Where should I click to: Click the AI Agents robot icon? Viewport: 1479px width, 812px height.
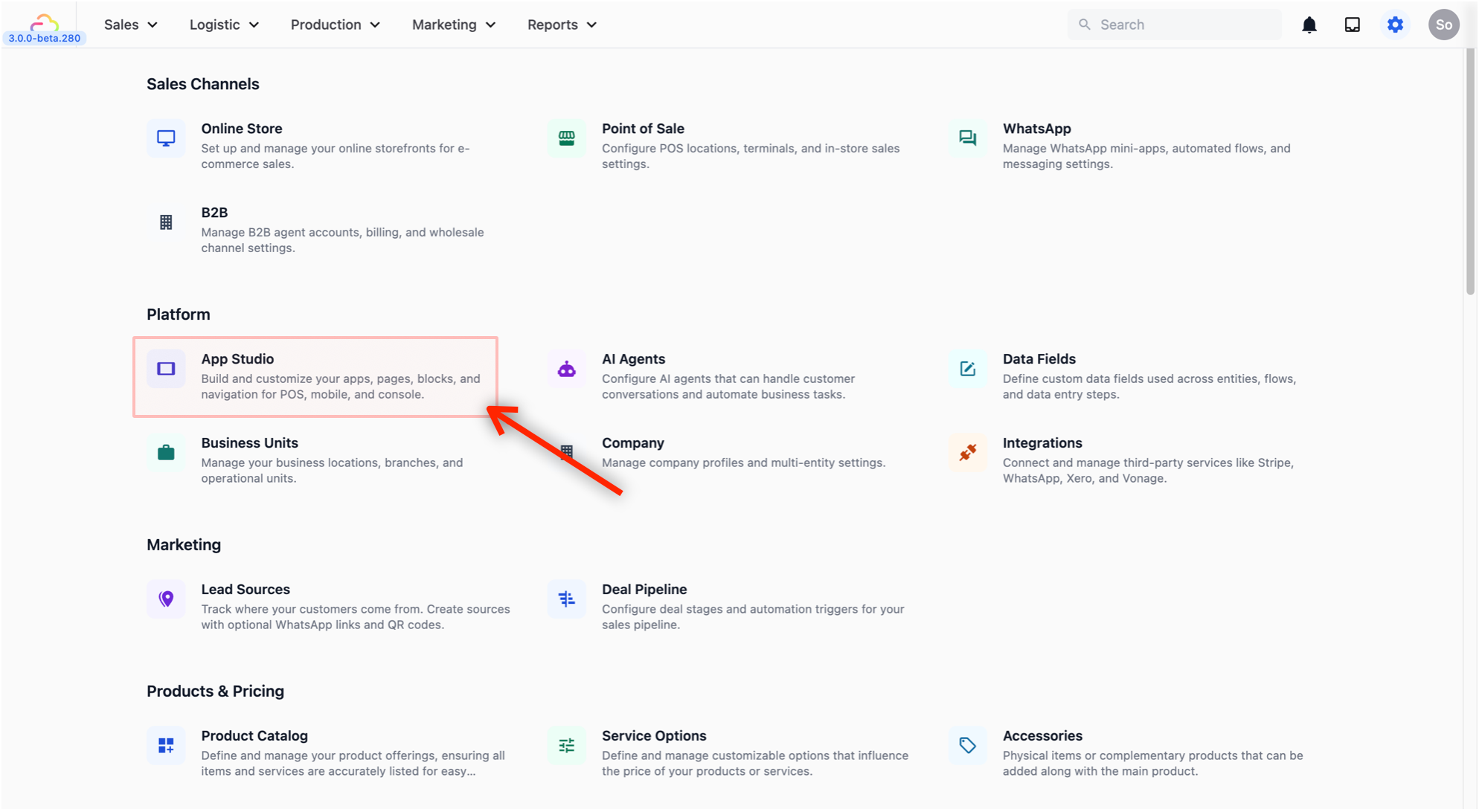(x=566, y=369)
